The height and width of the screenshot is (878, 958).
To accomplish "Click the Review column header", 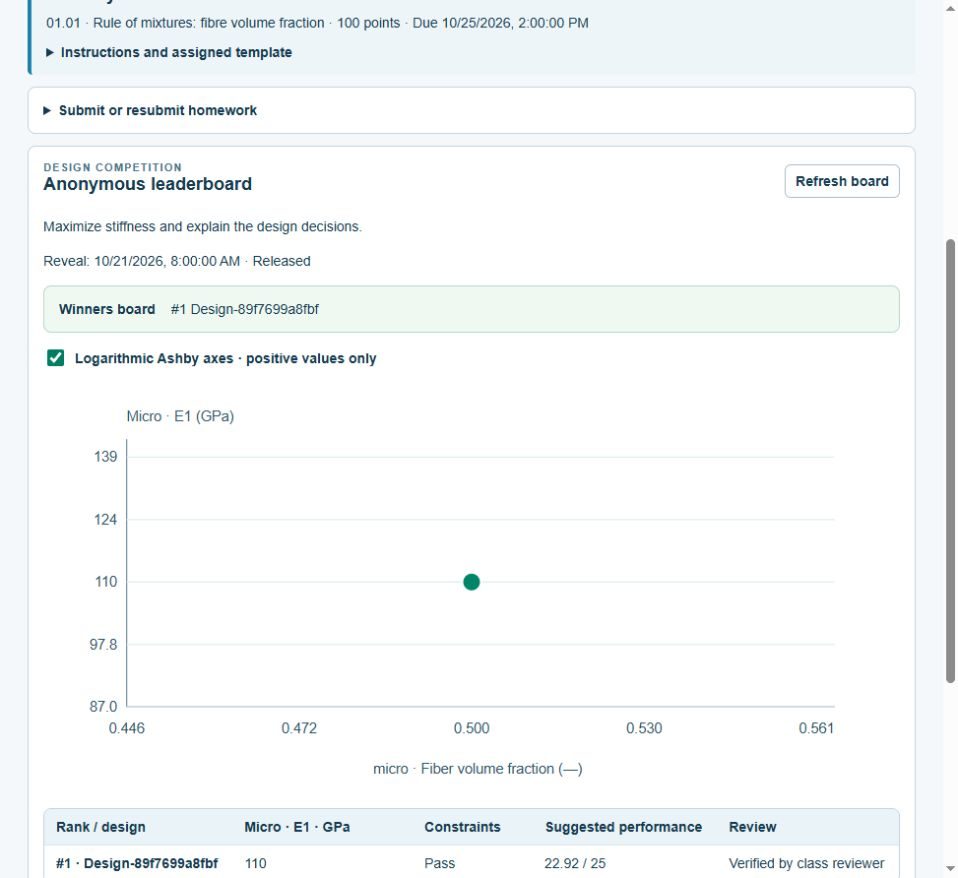I will (x=752, y=827).
